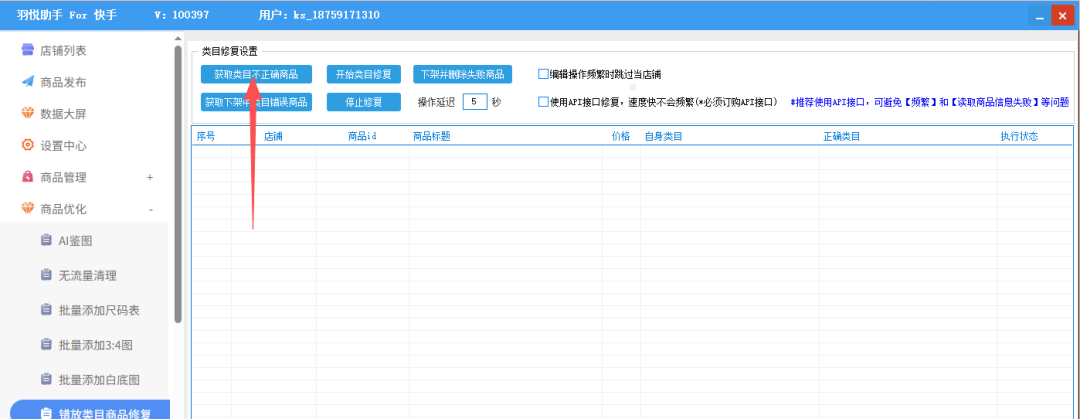Select 商品优化 menu label

(63, 210)
